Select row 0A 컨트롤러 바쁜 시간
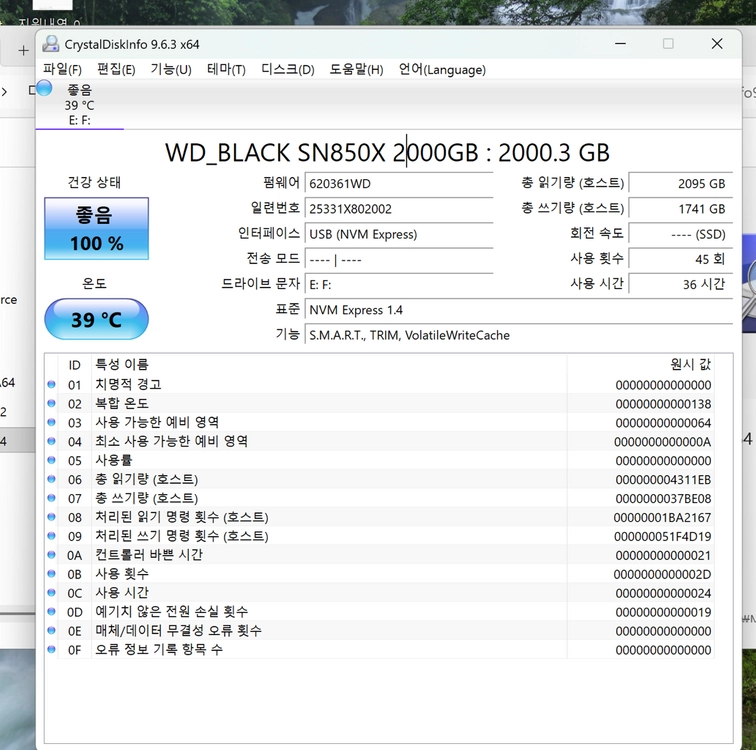Image resolution: width=756 pixels, height=750 pixels. click(380, 555)
